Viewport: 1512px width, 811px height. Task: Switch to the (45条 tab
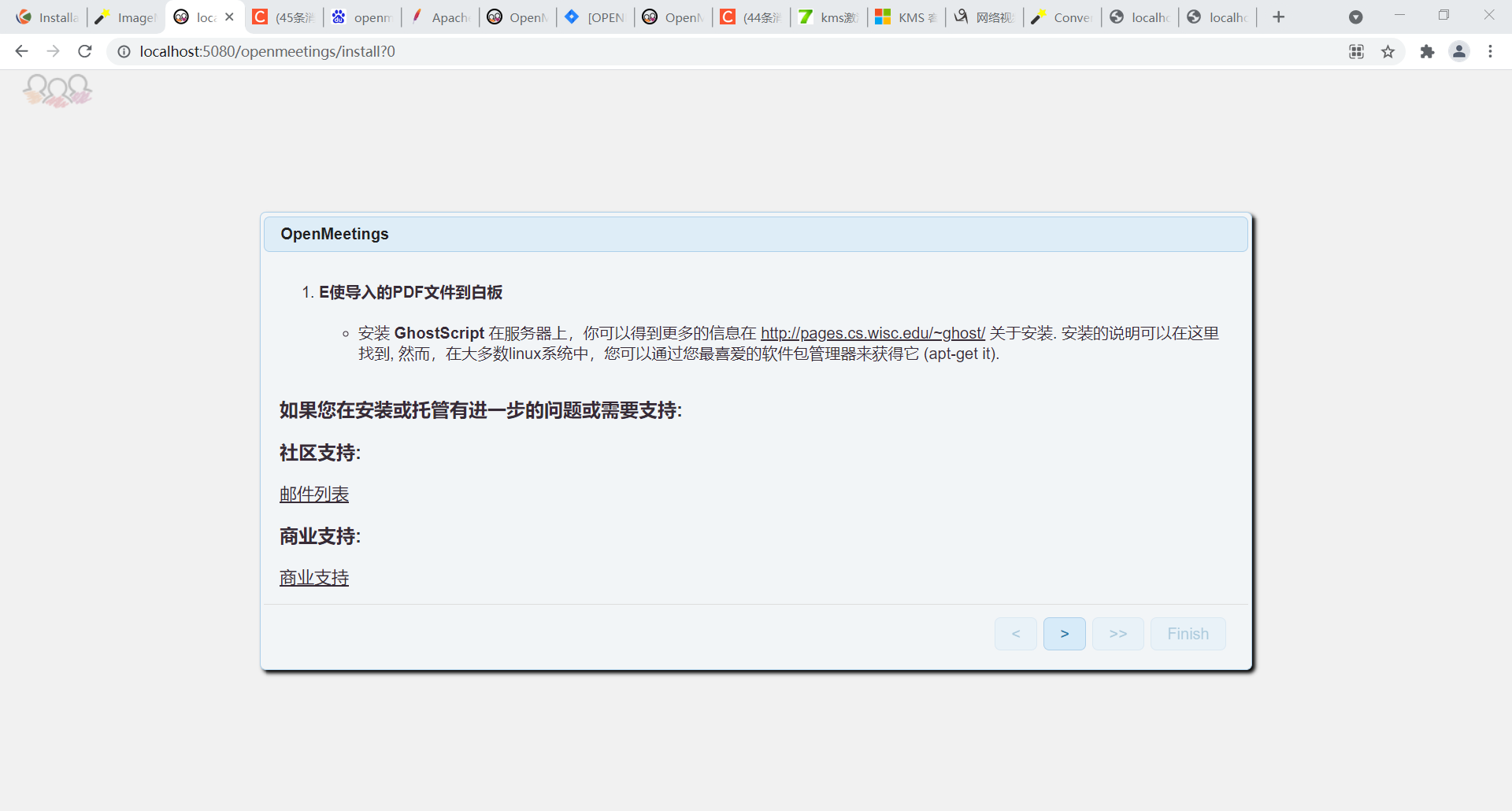coord(284,17)
